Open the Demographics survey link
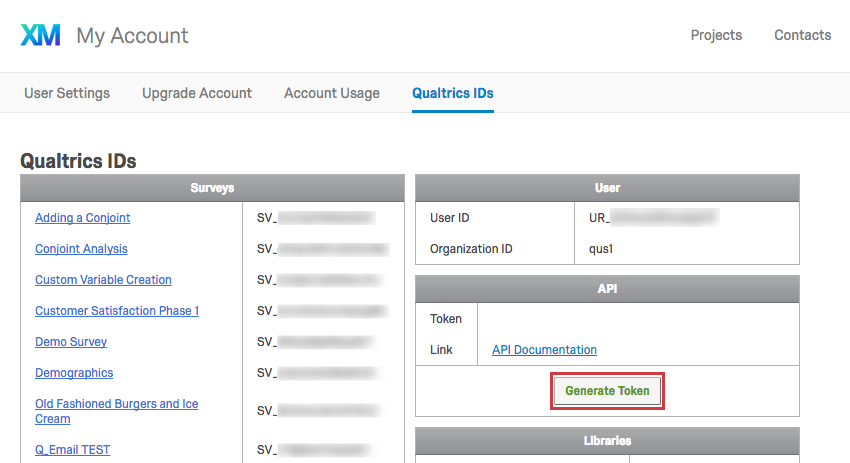Screen dimensions: 850x463 [74, 373]
